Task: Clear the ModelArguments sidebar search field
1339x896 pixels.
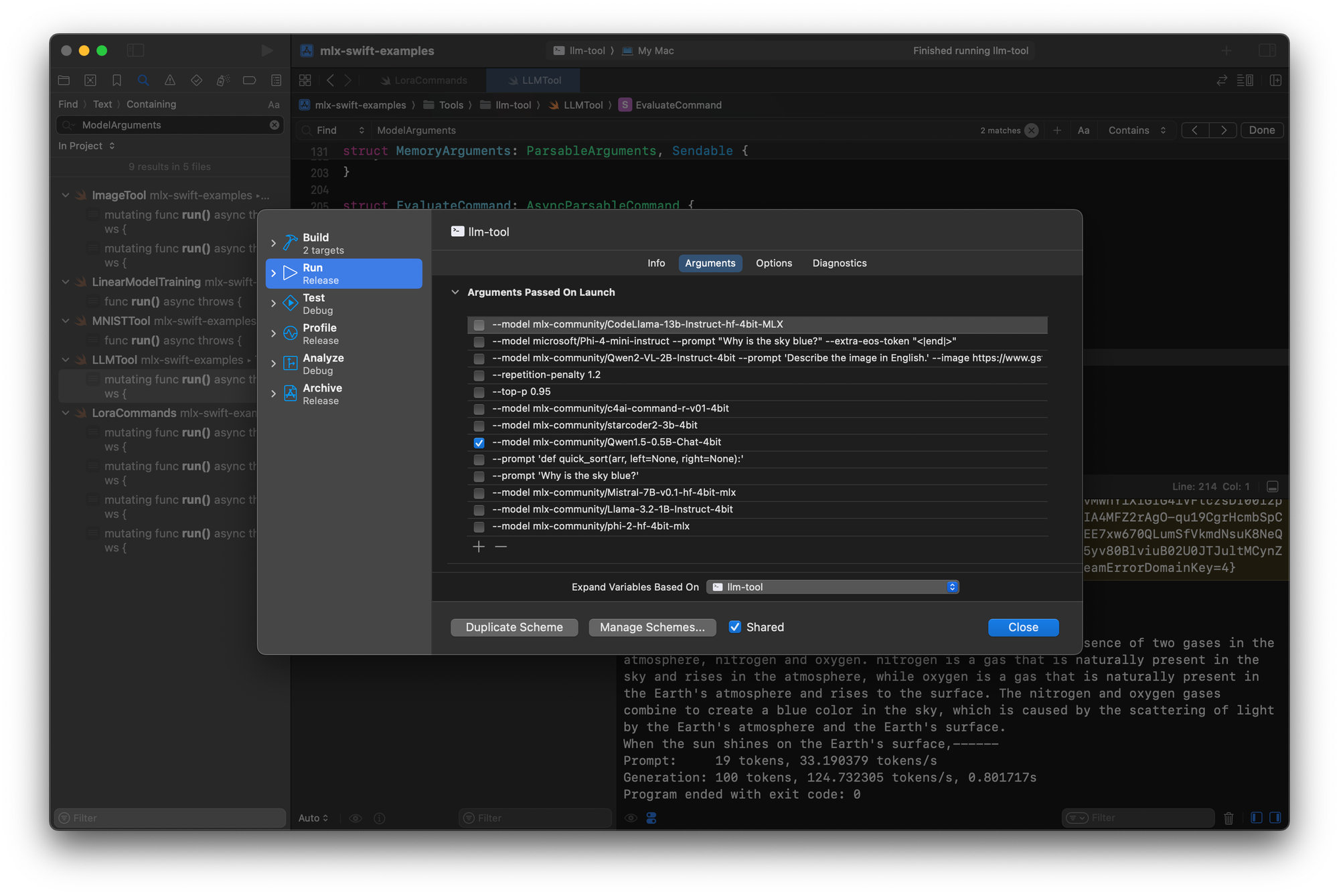Action: pyautogui.click(x=274, y=125)
